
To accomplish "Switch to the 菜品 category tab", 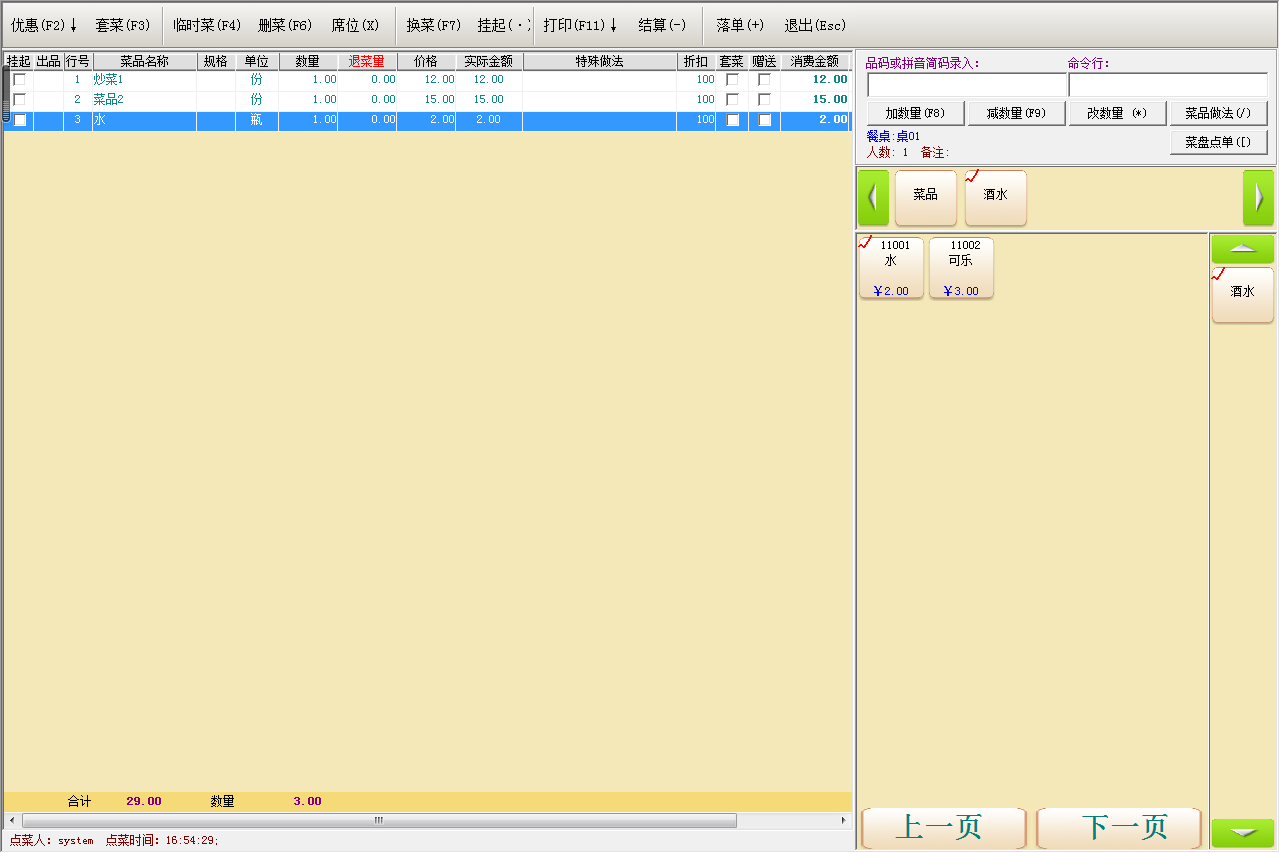I will point(925,197).
